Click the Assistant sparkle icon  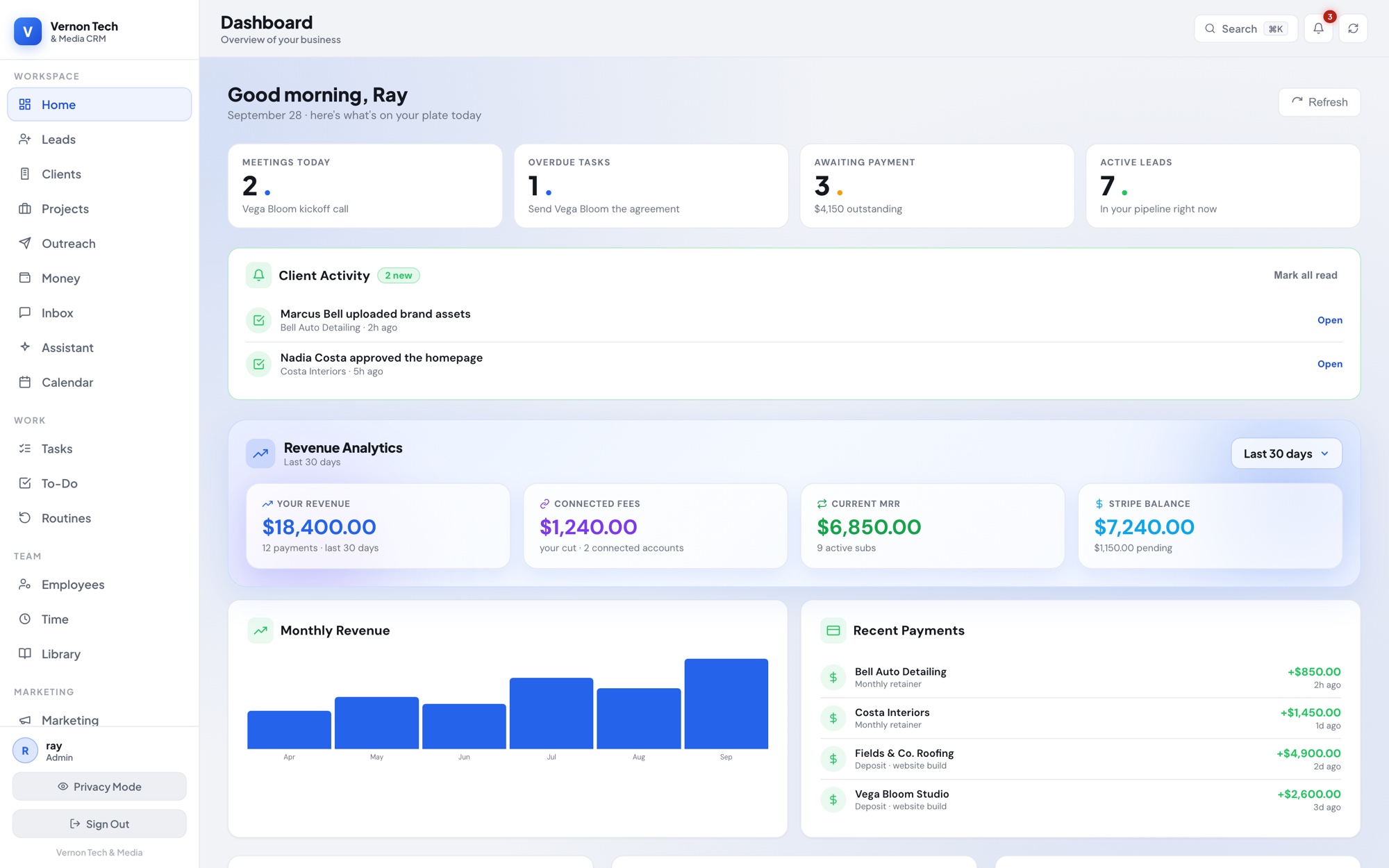(25, 347)
